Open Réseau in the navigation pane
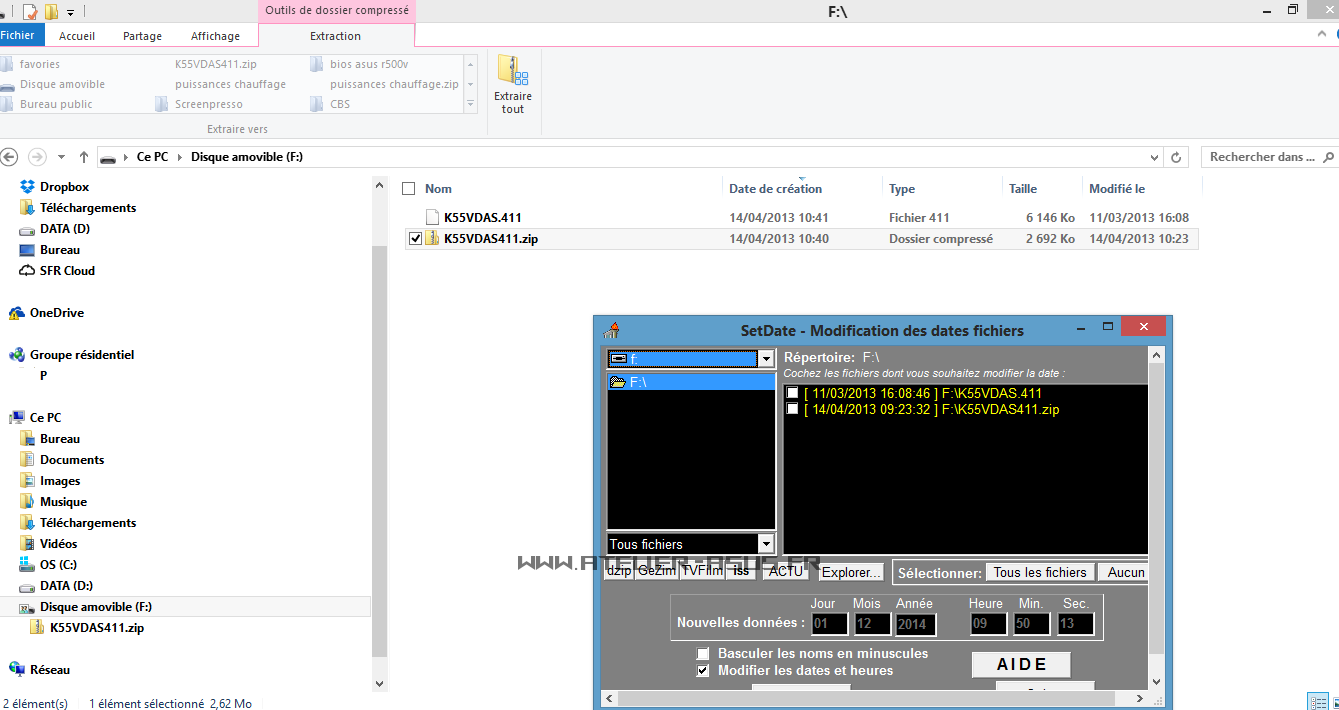This screenshot has width=1339, height=710. tap(50, 670)
